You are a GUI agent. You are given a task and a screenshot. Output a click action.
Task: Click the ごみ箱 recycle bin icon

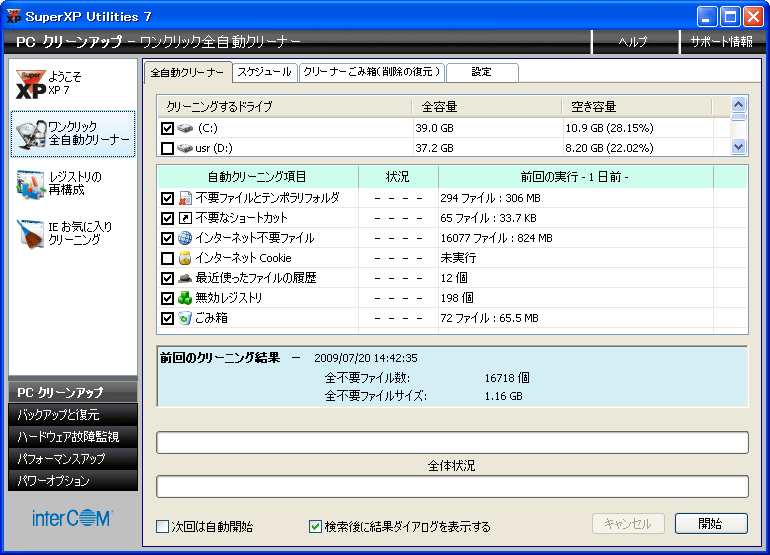185,318
